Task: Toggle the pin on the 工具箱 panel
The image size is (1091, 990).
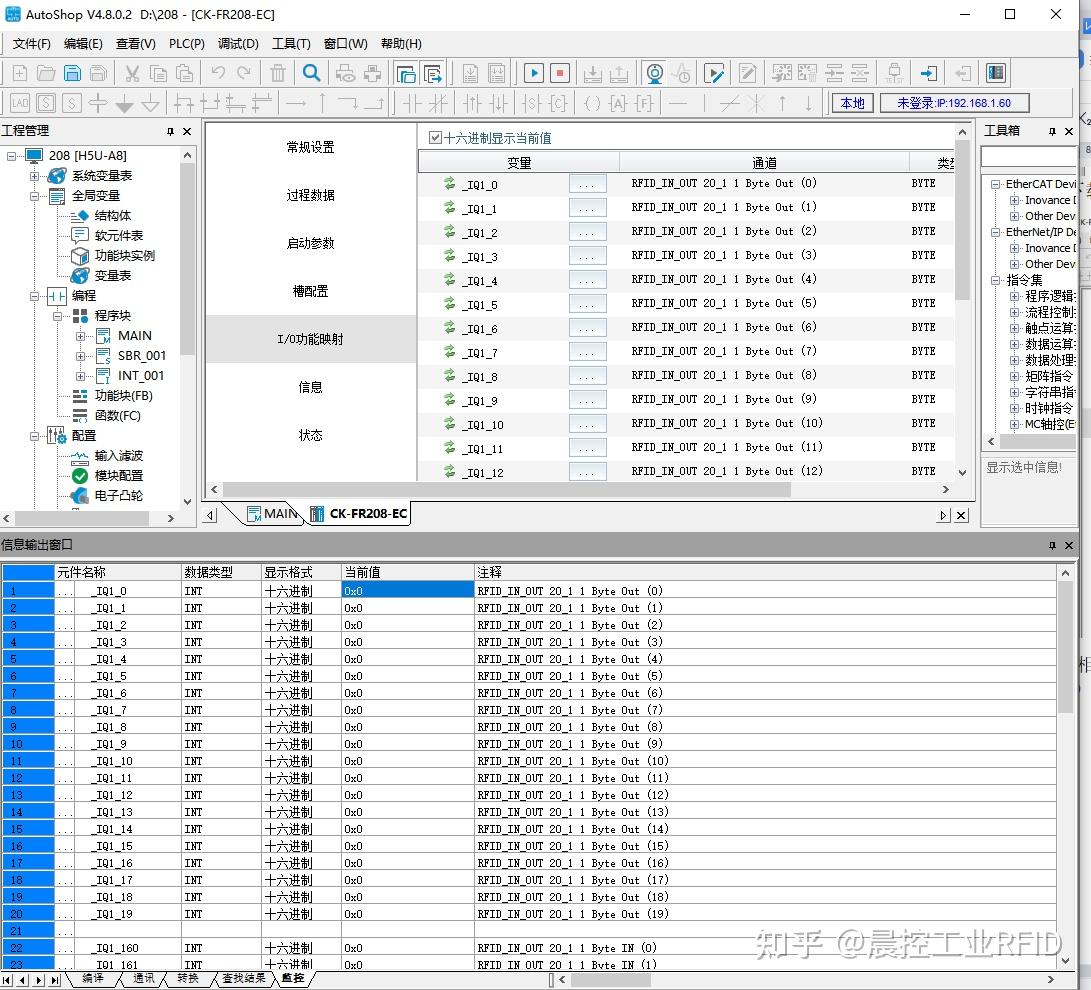Action: point(1053,130)
